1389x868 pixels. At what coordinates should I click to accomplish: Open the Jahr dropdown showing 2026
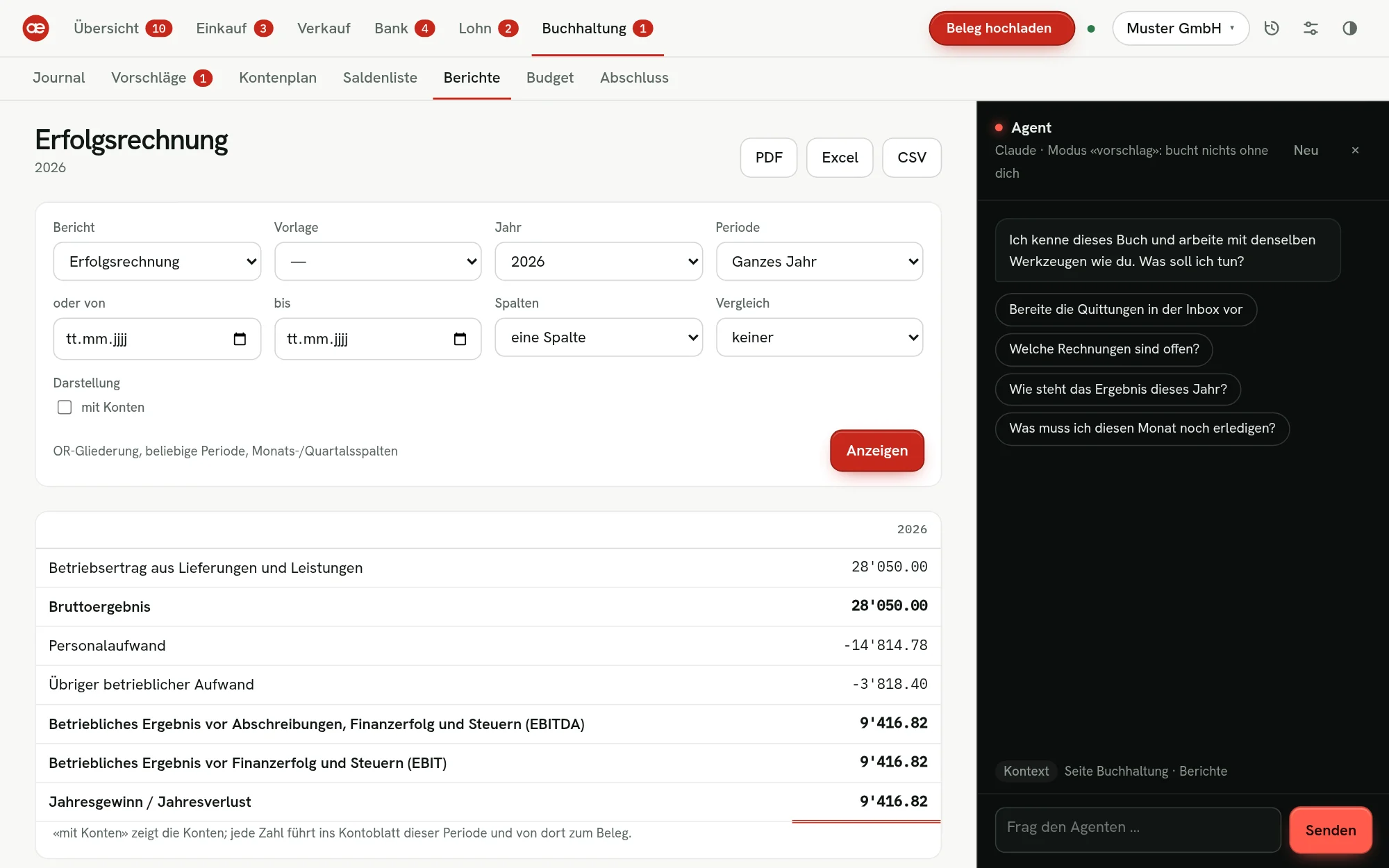(x=599, y=262)
